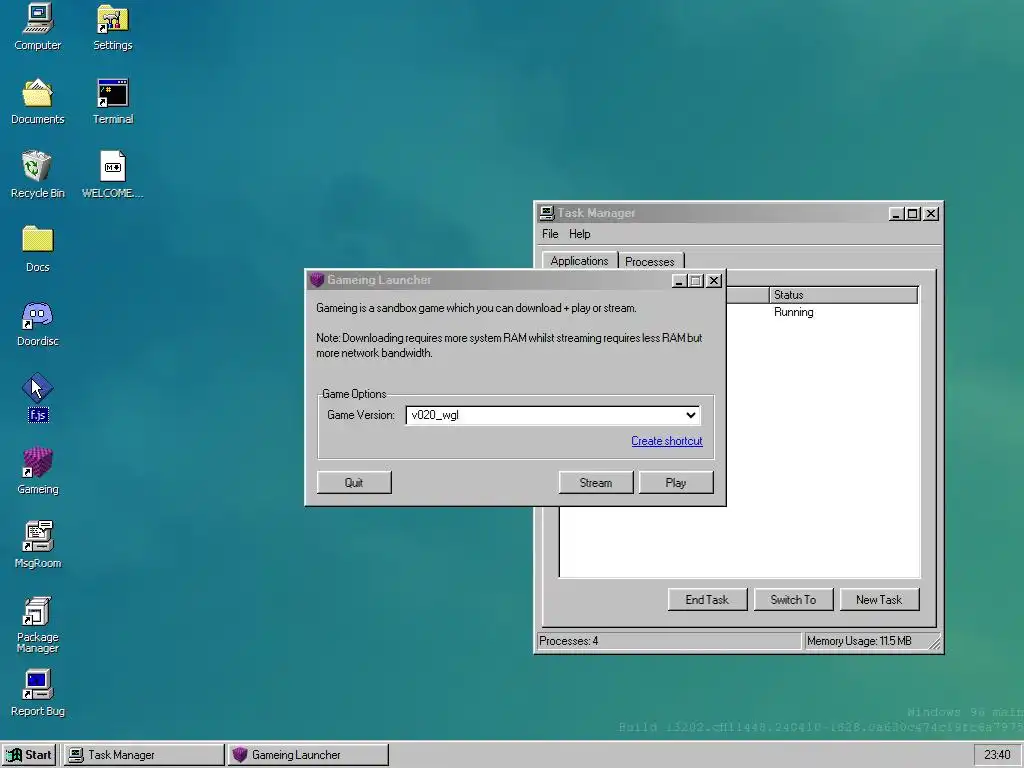This screenshot has width=1024, height=768.
Task: Click the Play button in launcher
Action: [676, 483]
